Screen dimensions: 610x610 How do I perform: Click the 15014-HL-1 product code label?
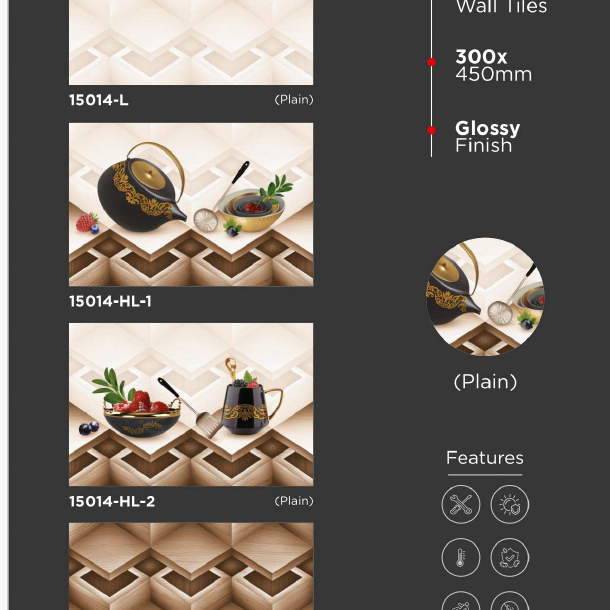pos(110,301)
